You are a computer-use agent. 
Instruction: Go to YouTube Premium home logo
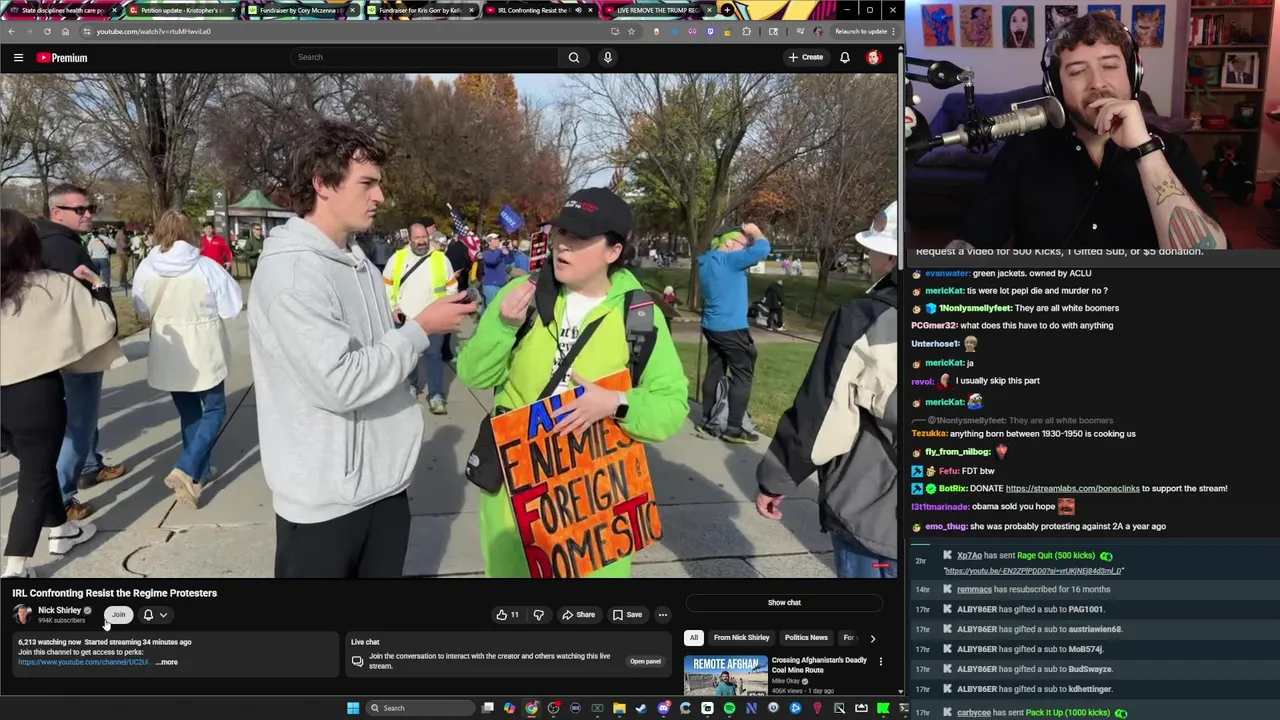63,58
